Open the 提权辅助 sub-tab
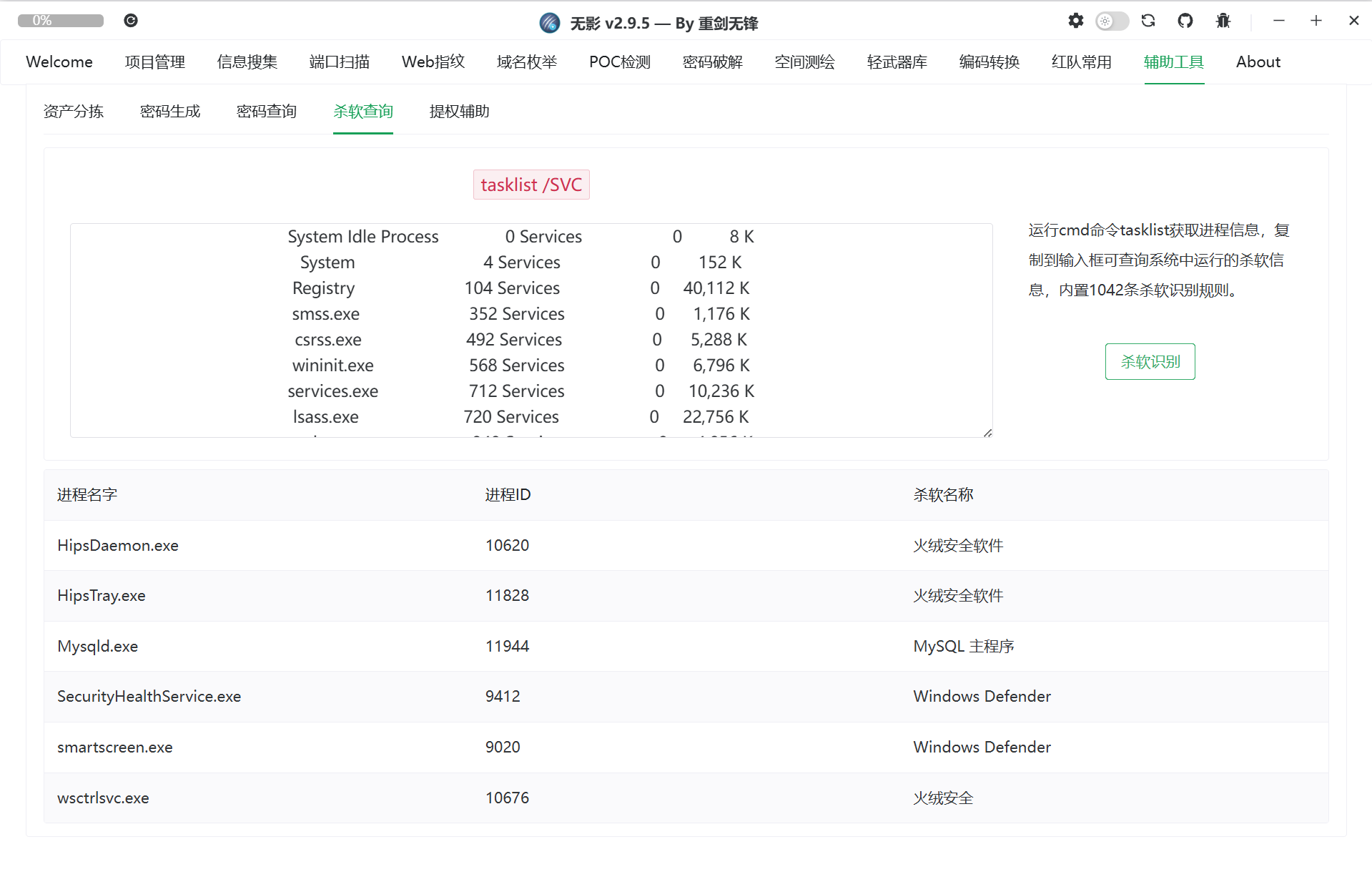 tap(459, 112)
